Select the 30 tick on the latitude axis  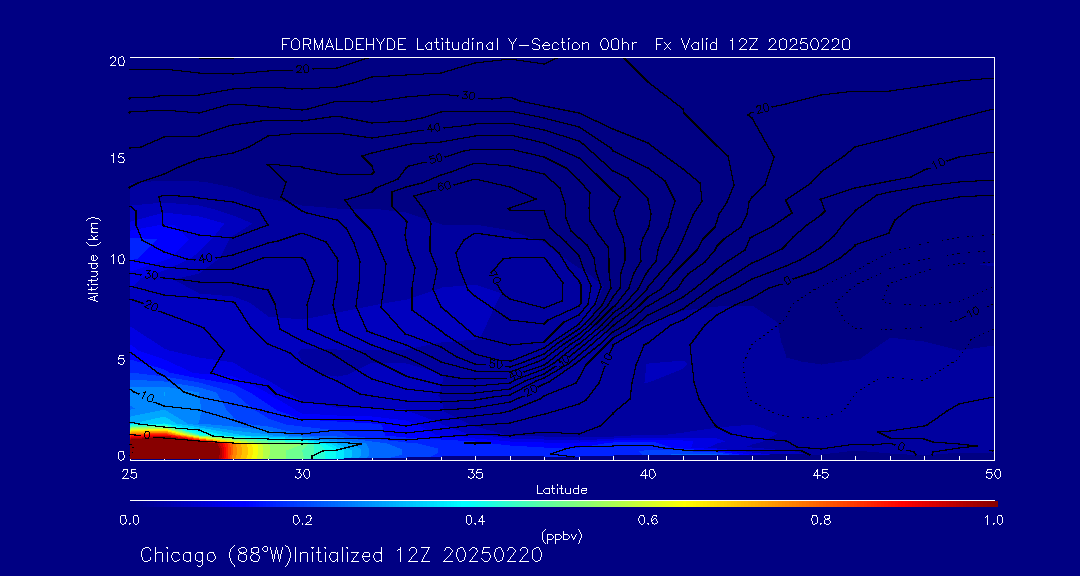[302, 474]
